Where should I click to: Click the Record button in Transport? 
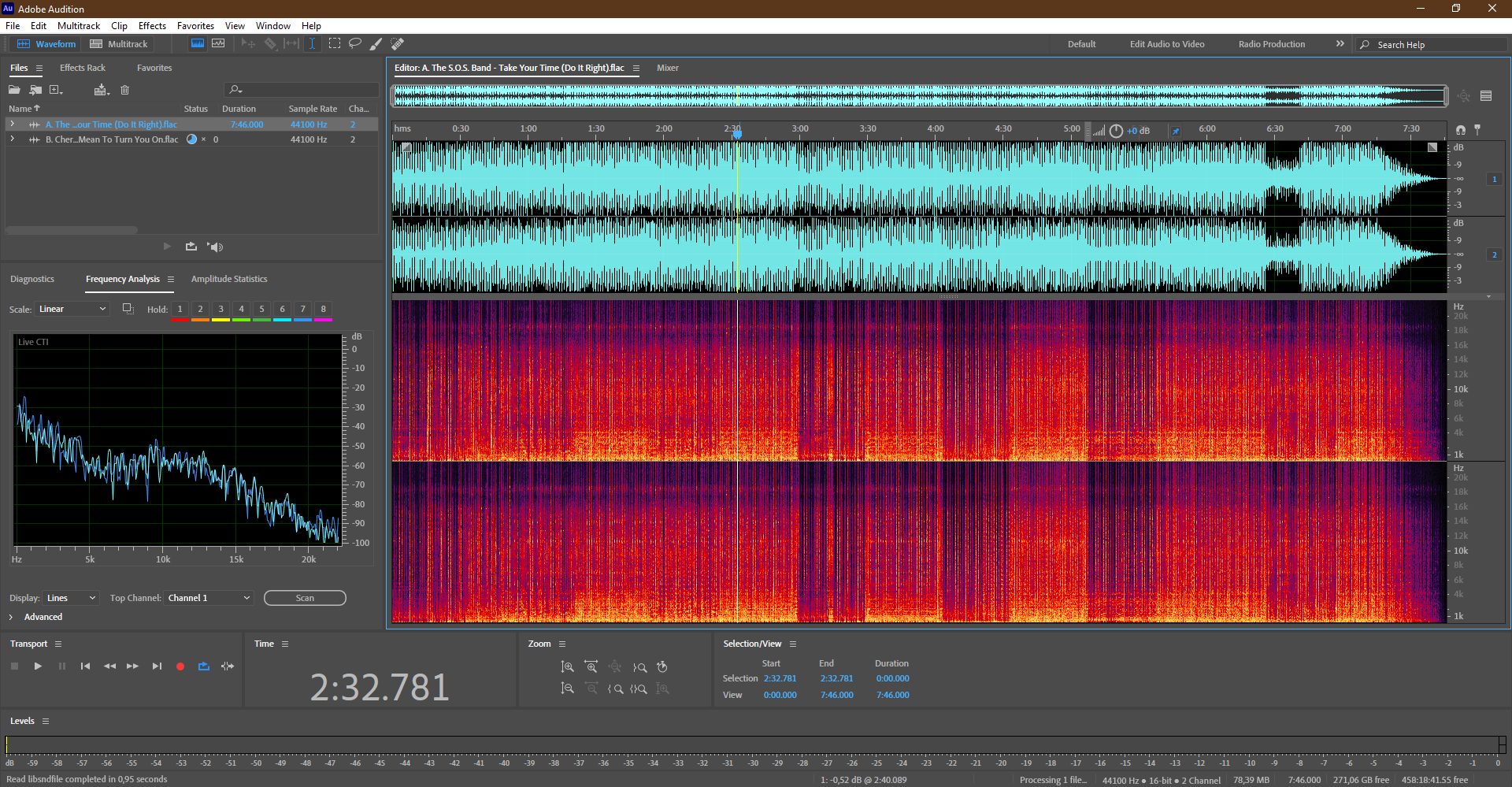pos(180,666)
